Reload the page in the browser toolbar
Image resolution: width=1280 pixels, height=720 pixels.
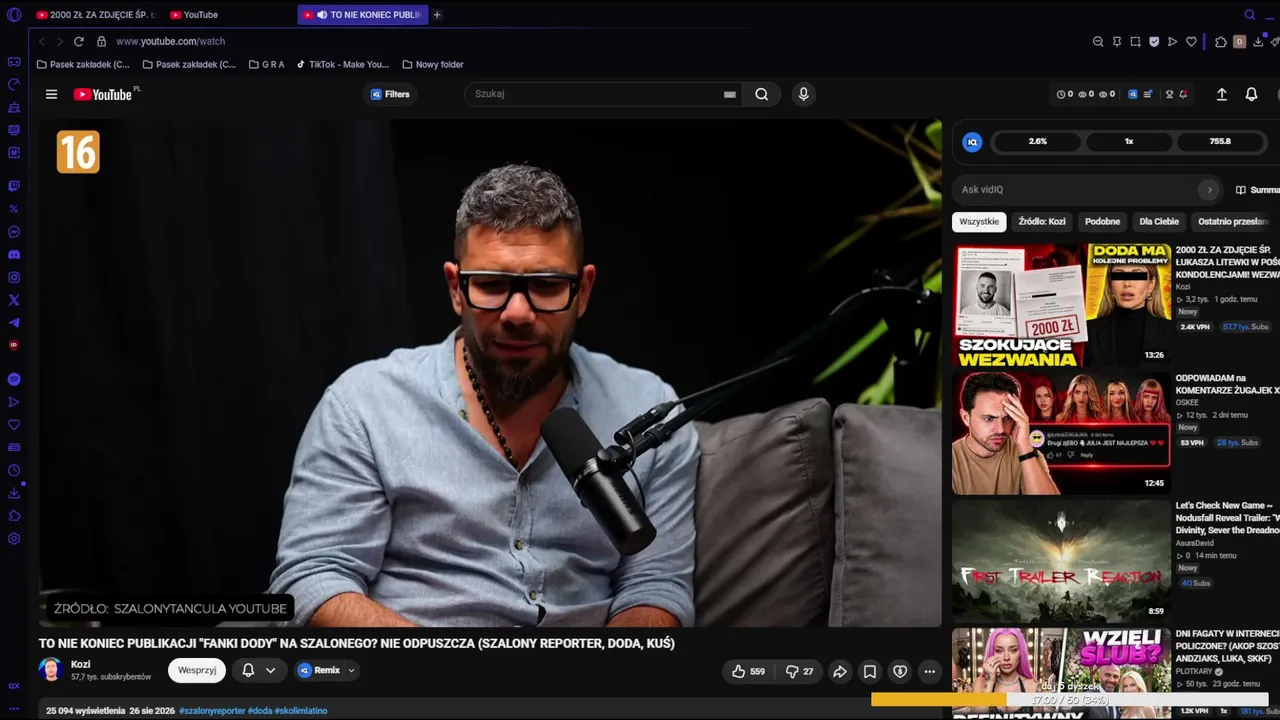tap(79, 41)
